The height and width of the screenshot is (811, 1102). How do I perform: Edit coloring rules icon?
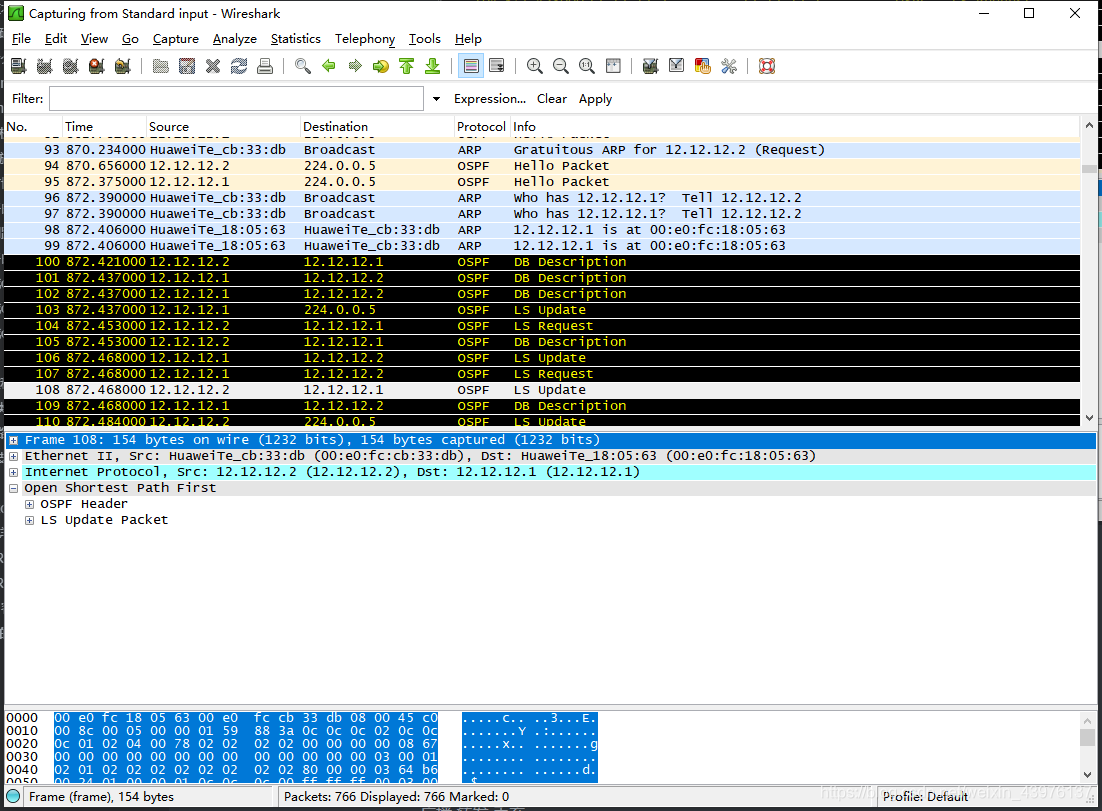coord(703,66)
